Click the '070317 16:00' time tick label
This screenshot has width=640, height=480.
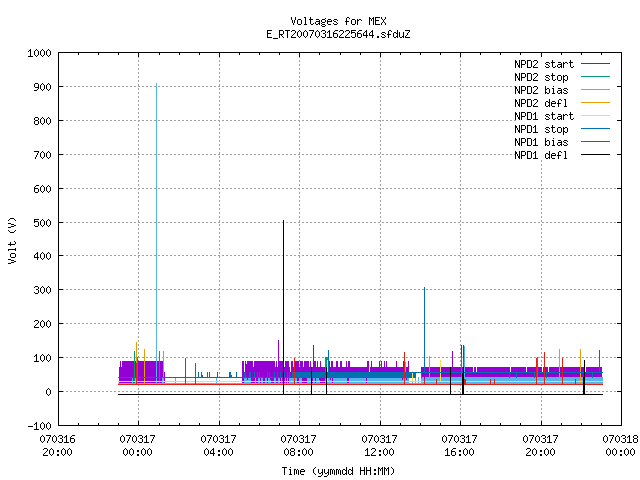pos(460,446)
